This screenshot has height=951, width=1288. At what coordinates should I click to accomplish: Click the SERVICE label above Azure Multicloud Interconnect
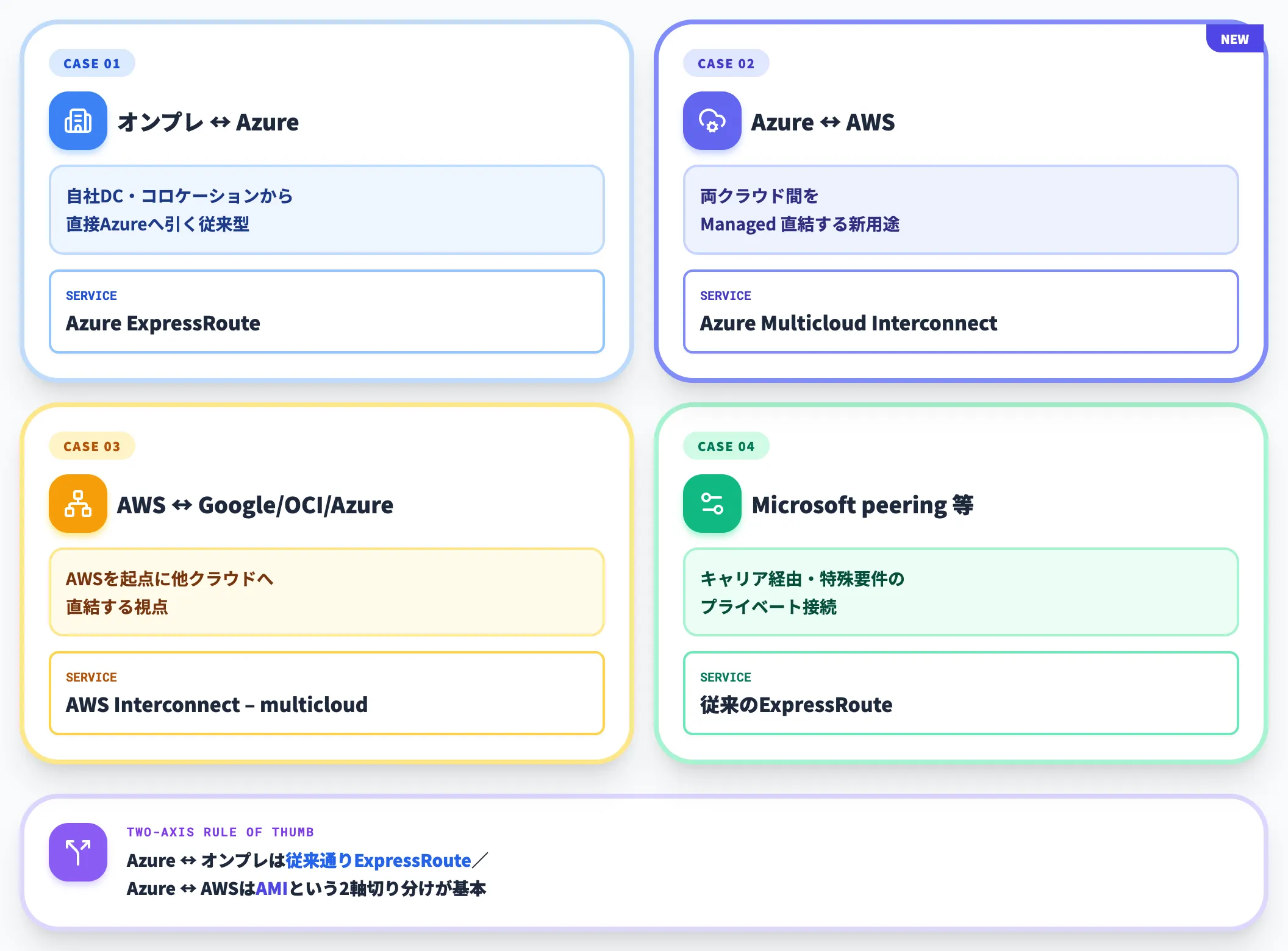pos(726,296)
